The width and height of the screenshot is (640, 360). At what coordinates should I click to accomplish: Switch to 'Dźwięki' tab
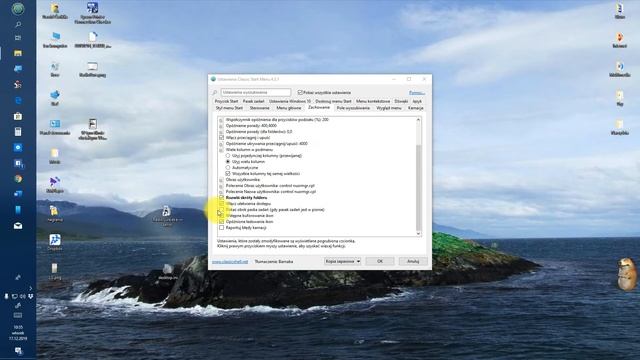coord(401,101)
